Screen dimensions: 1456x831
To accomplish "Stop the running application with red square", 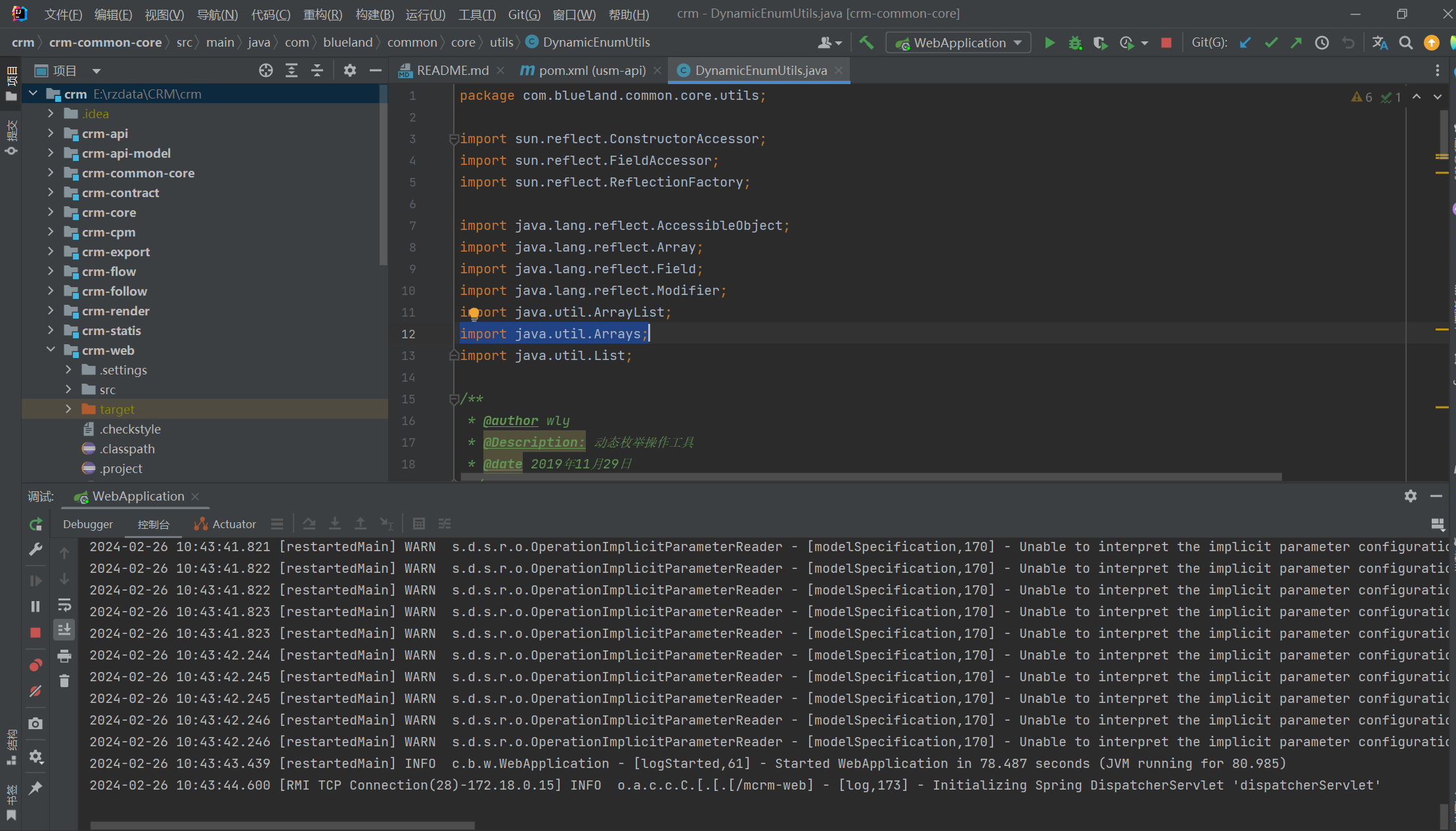I will pos(1166,43).
